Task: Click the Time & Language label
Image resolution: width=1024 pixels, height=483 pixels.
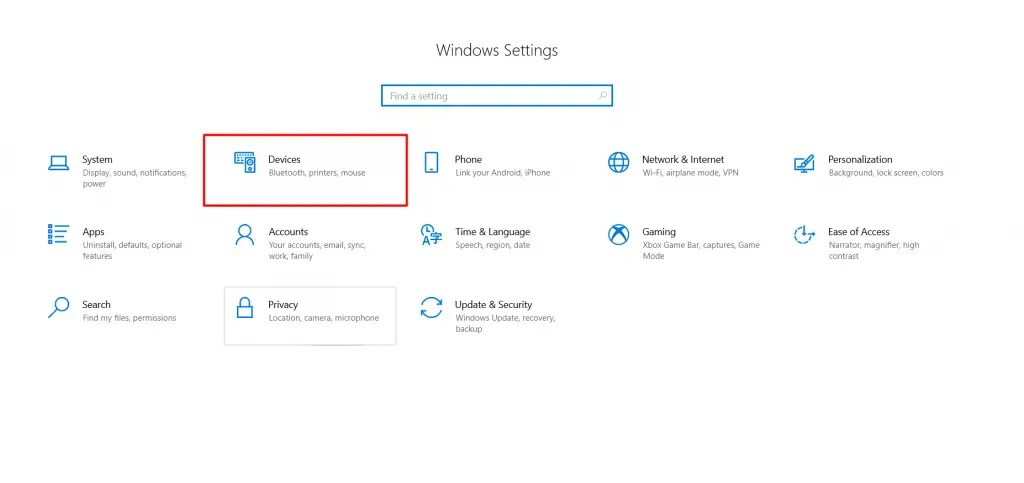Action: (492, 232)
